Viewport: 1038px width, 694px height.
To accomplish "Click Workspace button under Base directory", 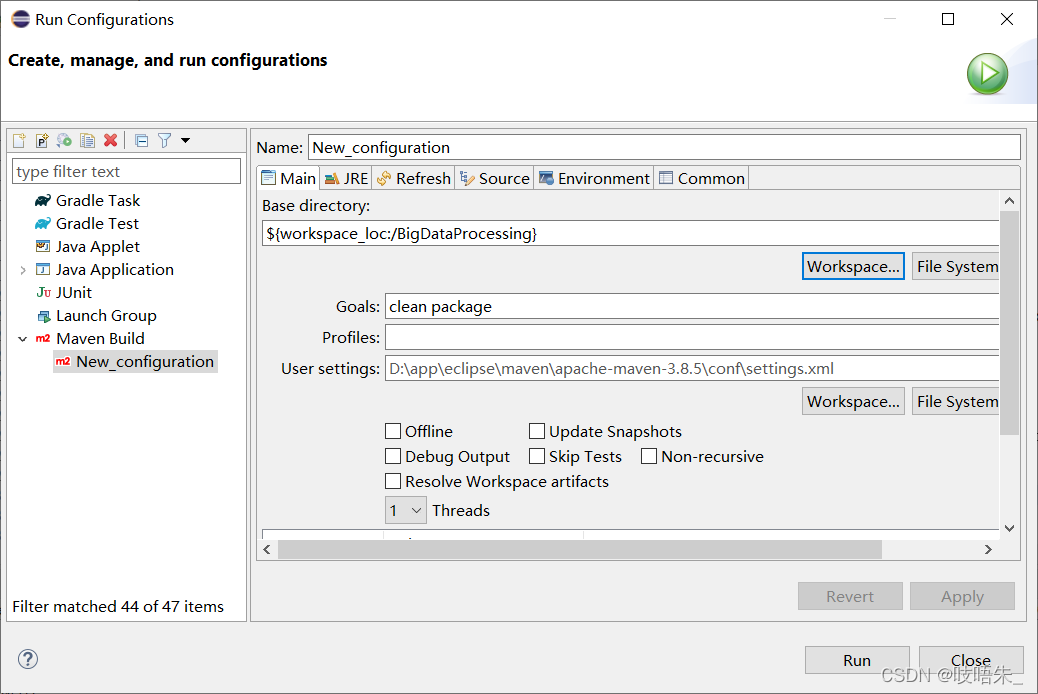I will 853,266.
